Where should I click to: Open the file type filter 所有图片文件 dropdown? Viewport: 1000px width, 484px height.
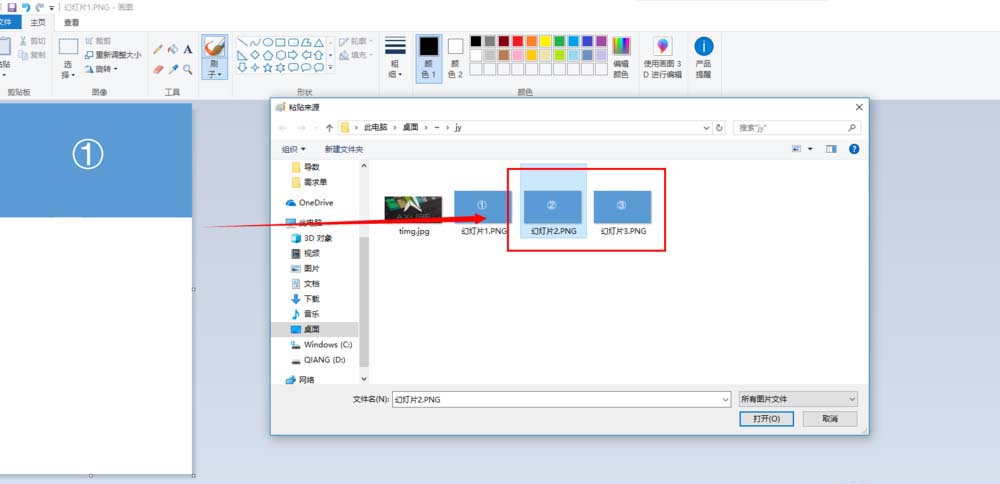[798, 399]
